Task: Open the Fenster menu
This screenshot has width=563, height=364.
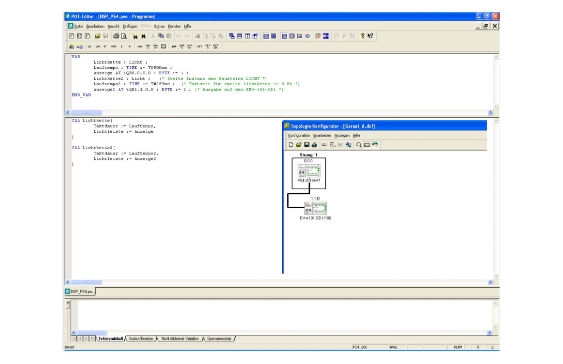Action: click(174, 27)
